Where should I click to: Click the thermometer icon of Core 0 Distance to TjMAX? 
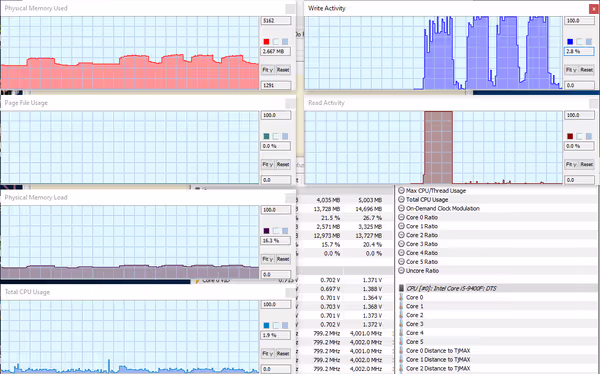click(401, 351)
